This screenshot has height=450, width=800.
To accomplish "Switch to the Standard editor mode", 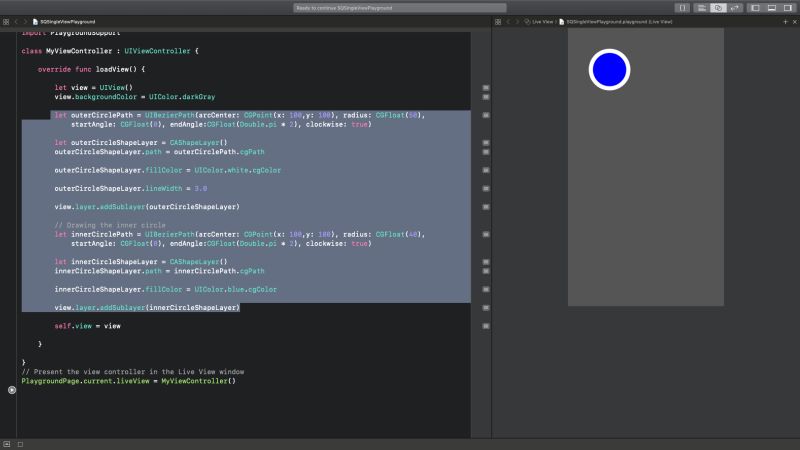I will [702, 8].
